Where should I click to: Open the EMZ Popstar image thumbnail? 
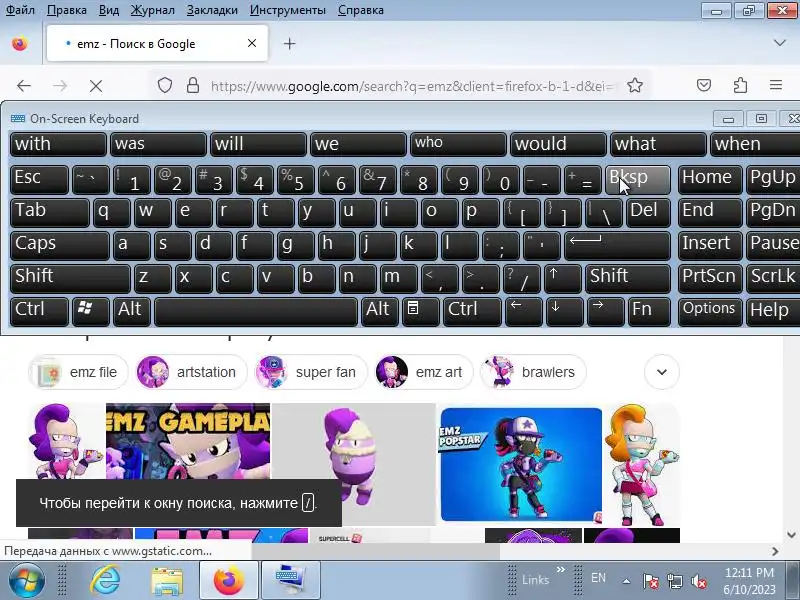click(x=521, y=464)
